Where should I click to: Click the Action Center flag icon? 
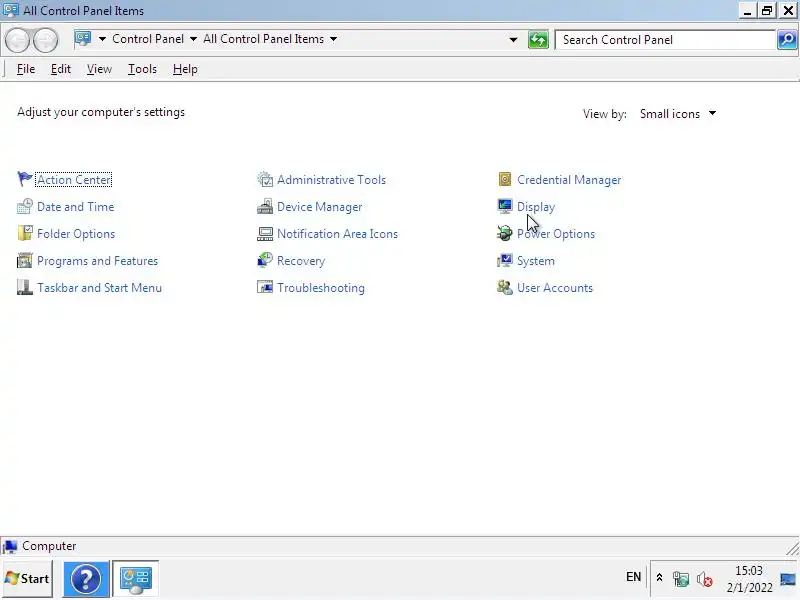click(24, 179)
